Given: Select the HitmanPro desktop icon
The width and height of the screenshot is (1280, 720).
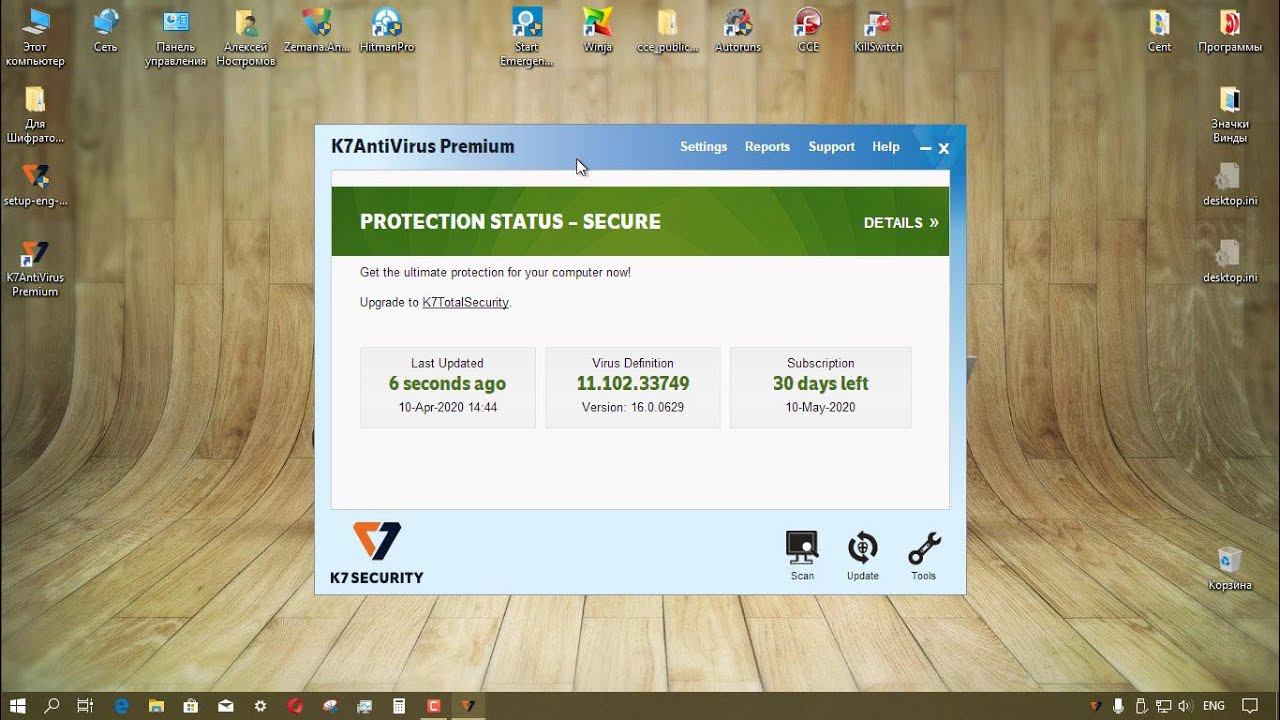Looking at the screenshot, I should point(387,30).
